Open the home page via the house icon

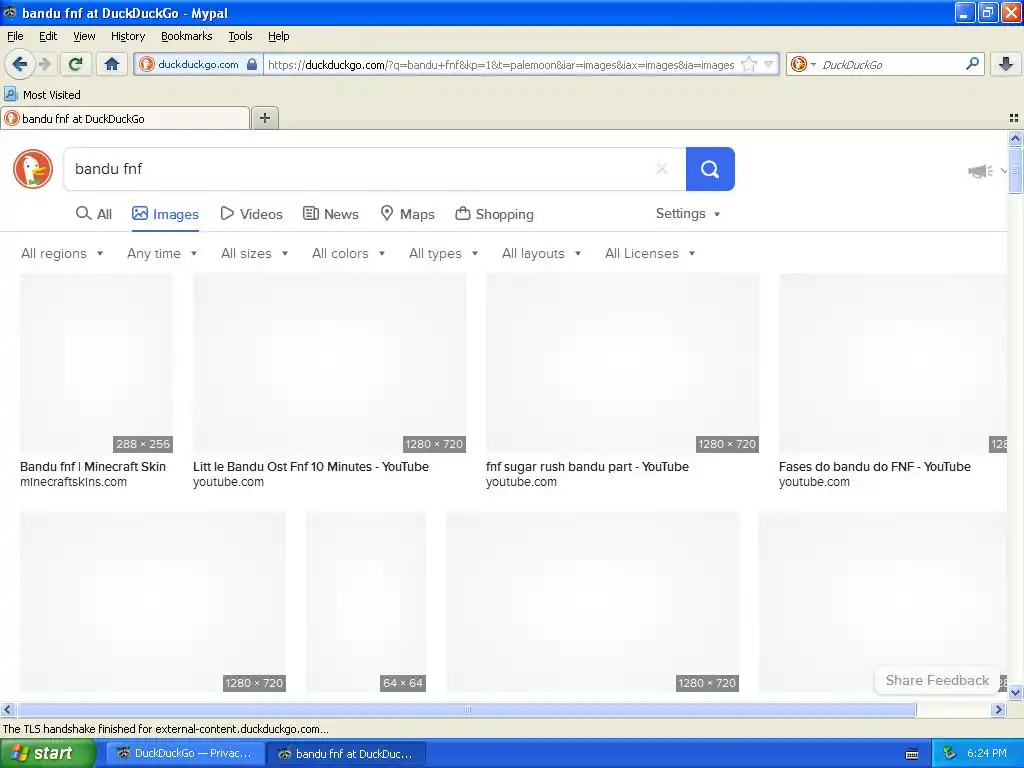(x=112, y=64)
